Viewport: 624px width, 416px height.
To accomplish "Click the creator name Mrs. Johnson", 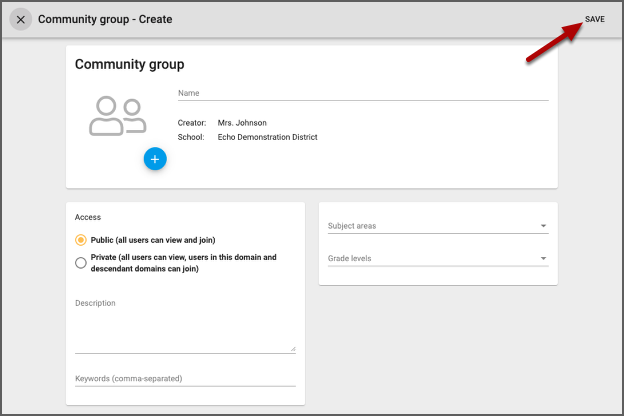I will pos(243,123).
